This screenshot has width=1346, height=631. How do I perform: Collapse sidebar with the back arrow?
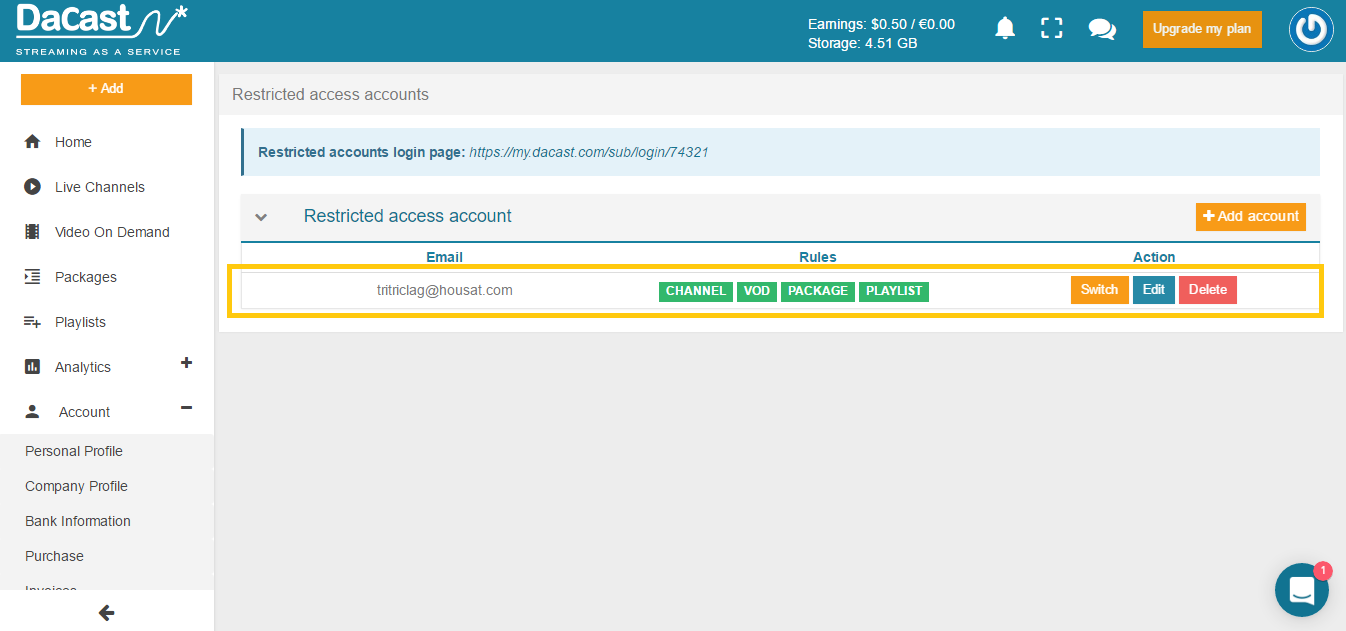(106, 613)
